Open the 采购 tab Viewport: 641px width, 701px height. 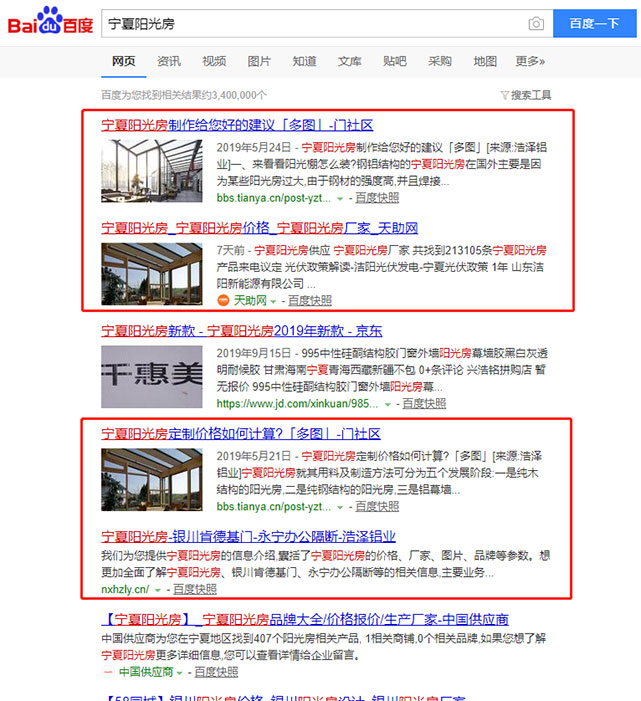point(440,61)
